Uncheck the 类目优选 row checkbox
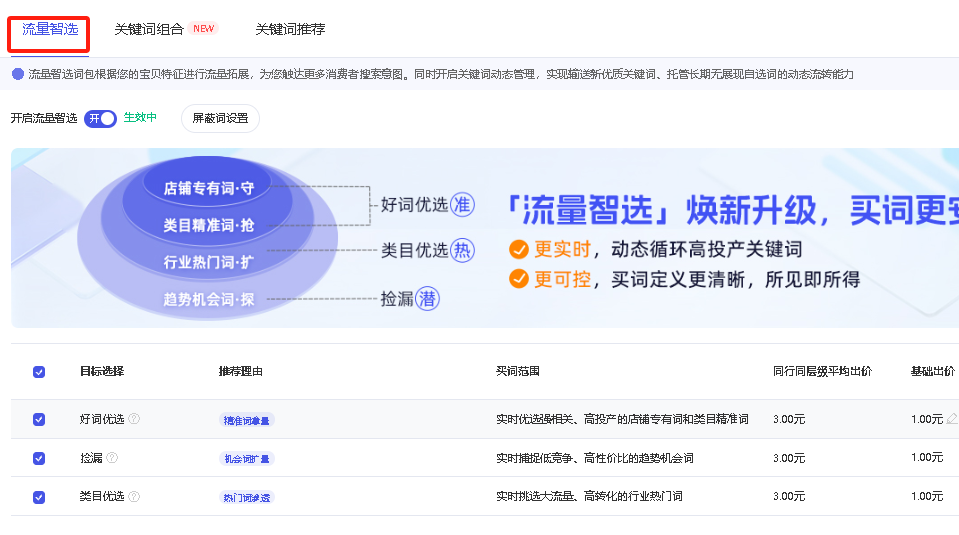 tap(39, 497)
